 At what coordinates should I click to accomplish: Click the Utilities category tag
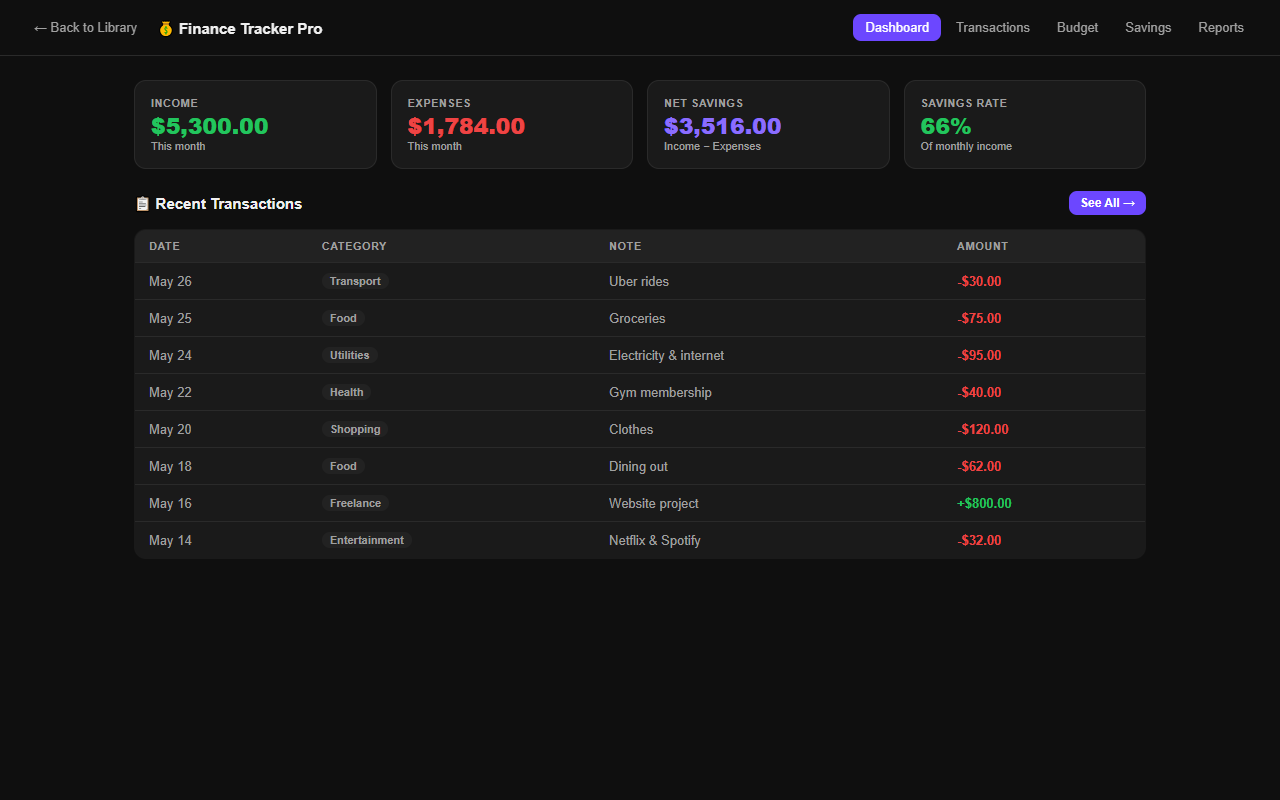(349, 355)
